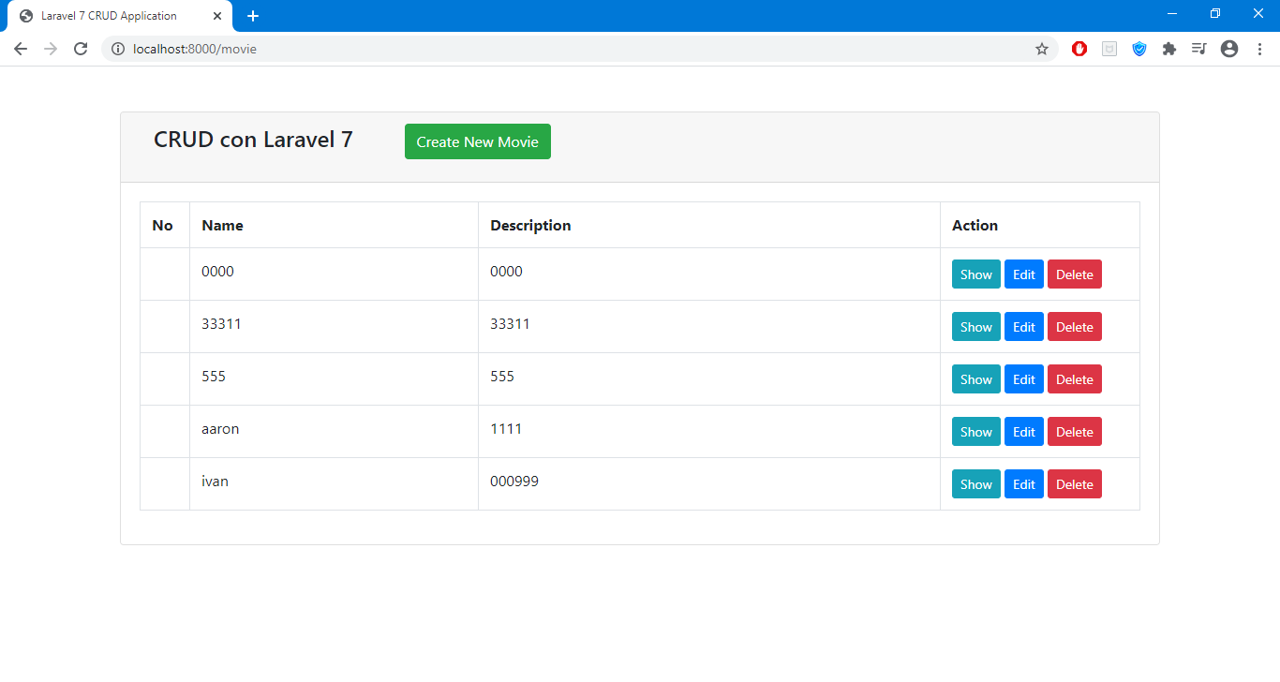
Task: Click the blue shield extension icon
Action: 1139,49
